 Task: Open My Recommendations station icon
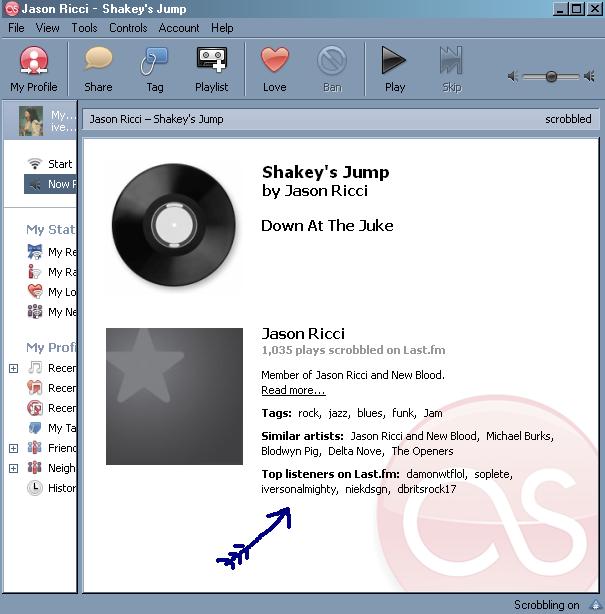pyautogui.click(x=35, y=252)
